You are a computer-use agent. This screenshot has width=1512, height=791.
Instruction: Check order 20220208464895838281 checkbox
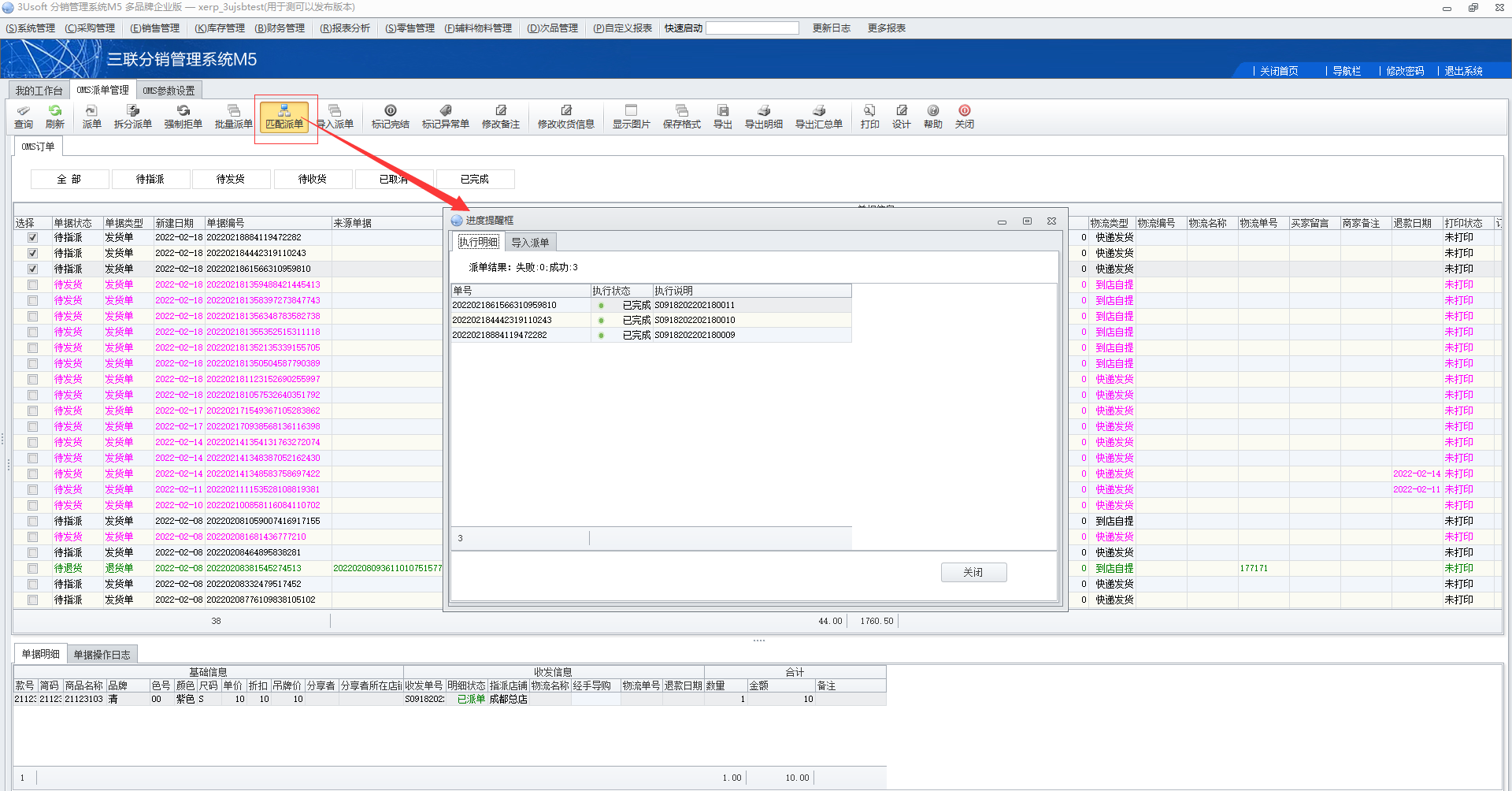click(32, 552)
